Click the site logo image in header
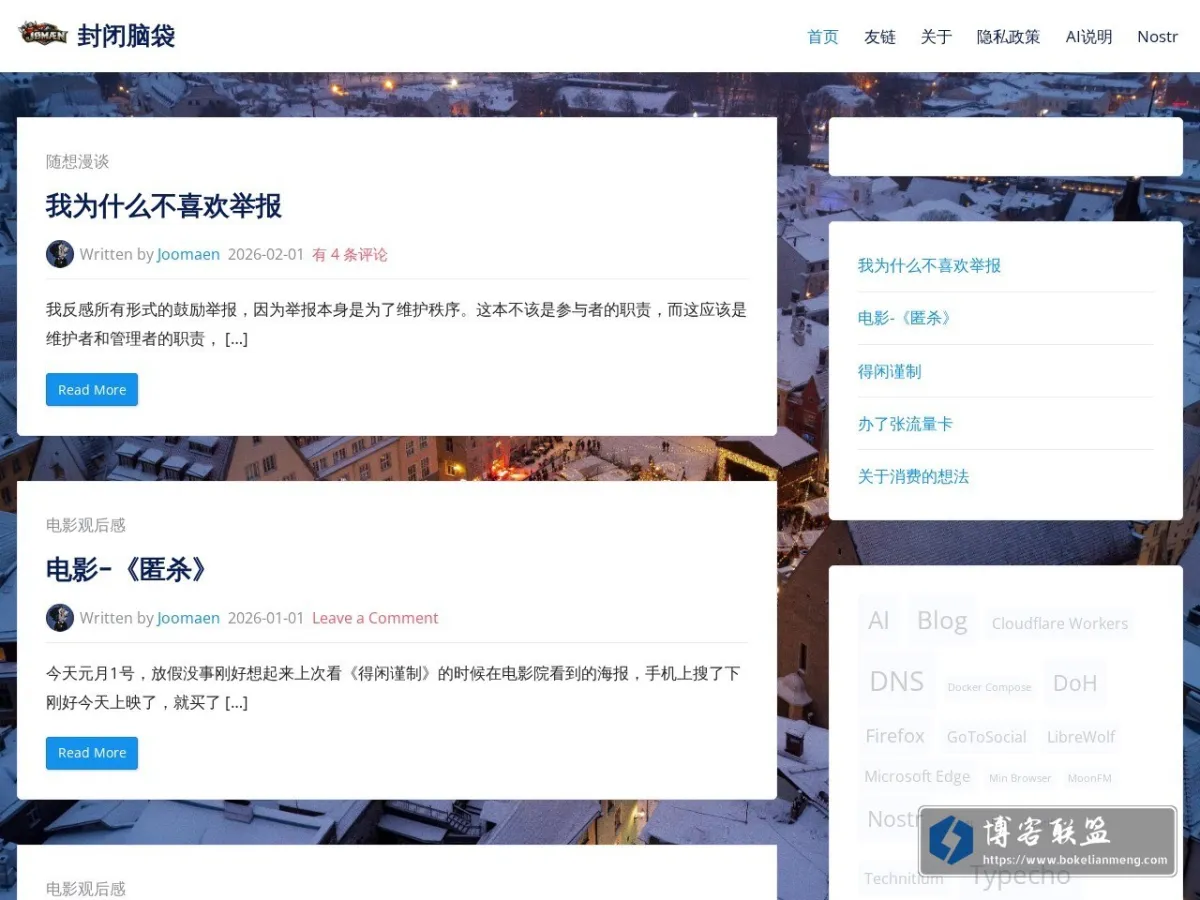 click(x=43, y=35)
